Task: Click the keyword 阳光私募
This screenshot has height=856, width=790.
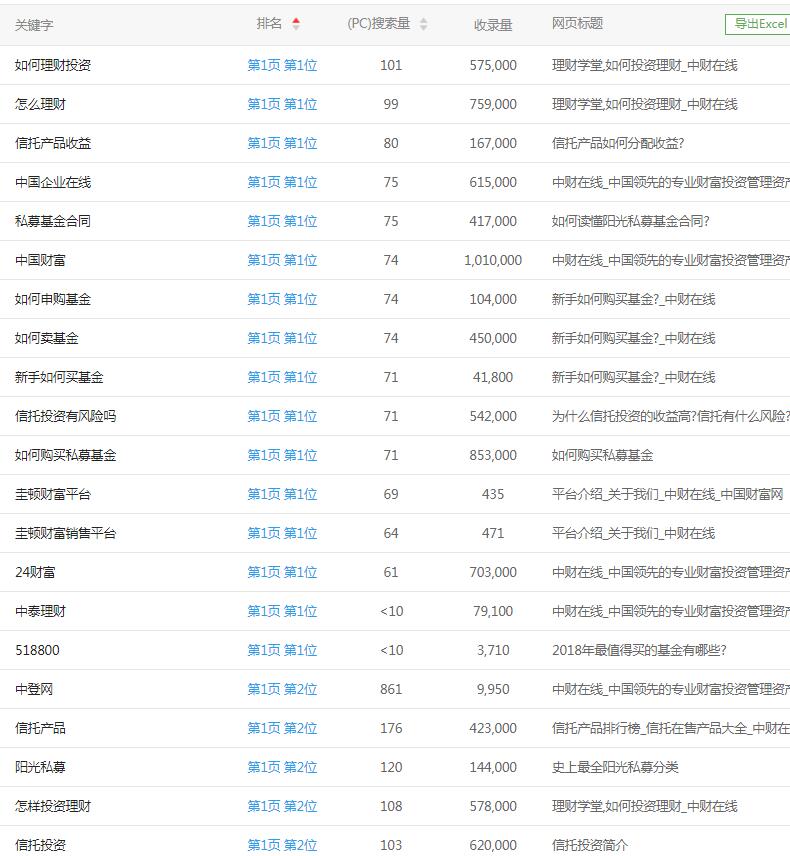Action: point(41,767)
